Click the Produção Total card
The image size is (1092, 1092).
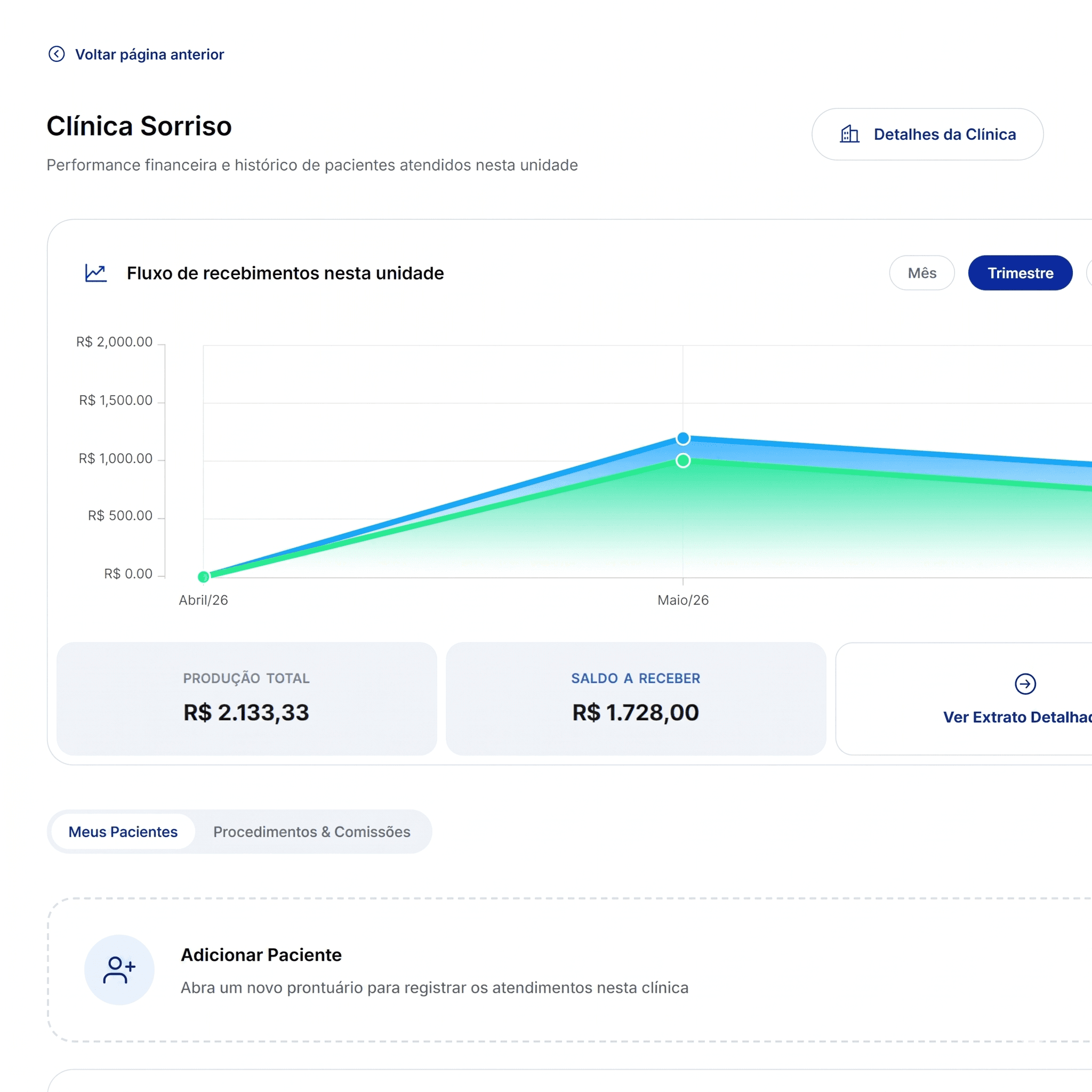pos(246,698)
